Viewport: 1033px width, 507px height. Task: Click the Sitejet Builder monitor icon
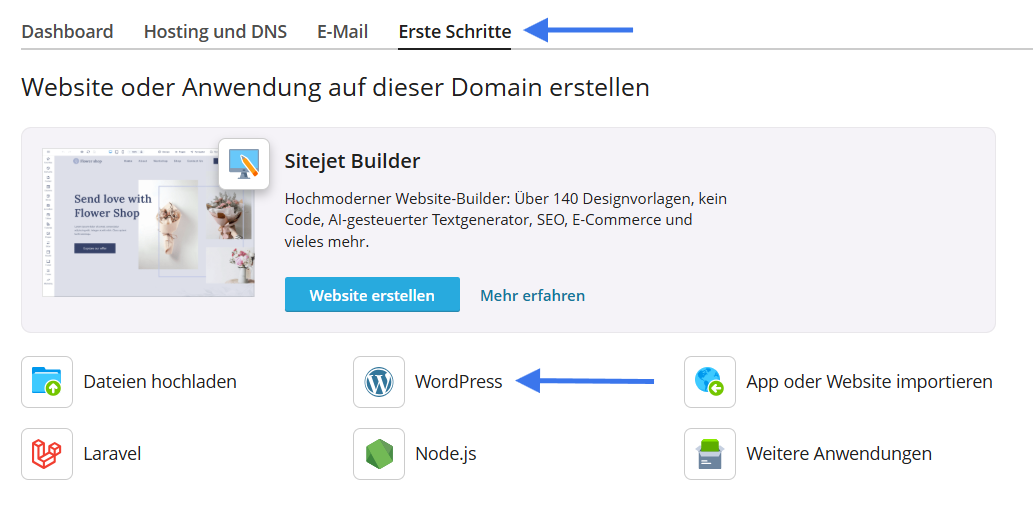point(244,164)
